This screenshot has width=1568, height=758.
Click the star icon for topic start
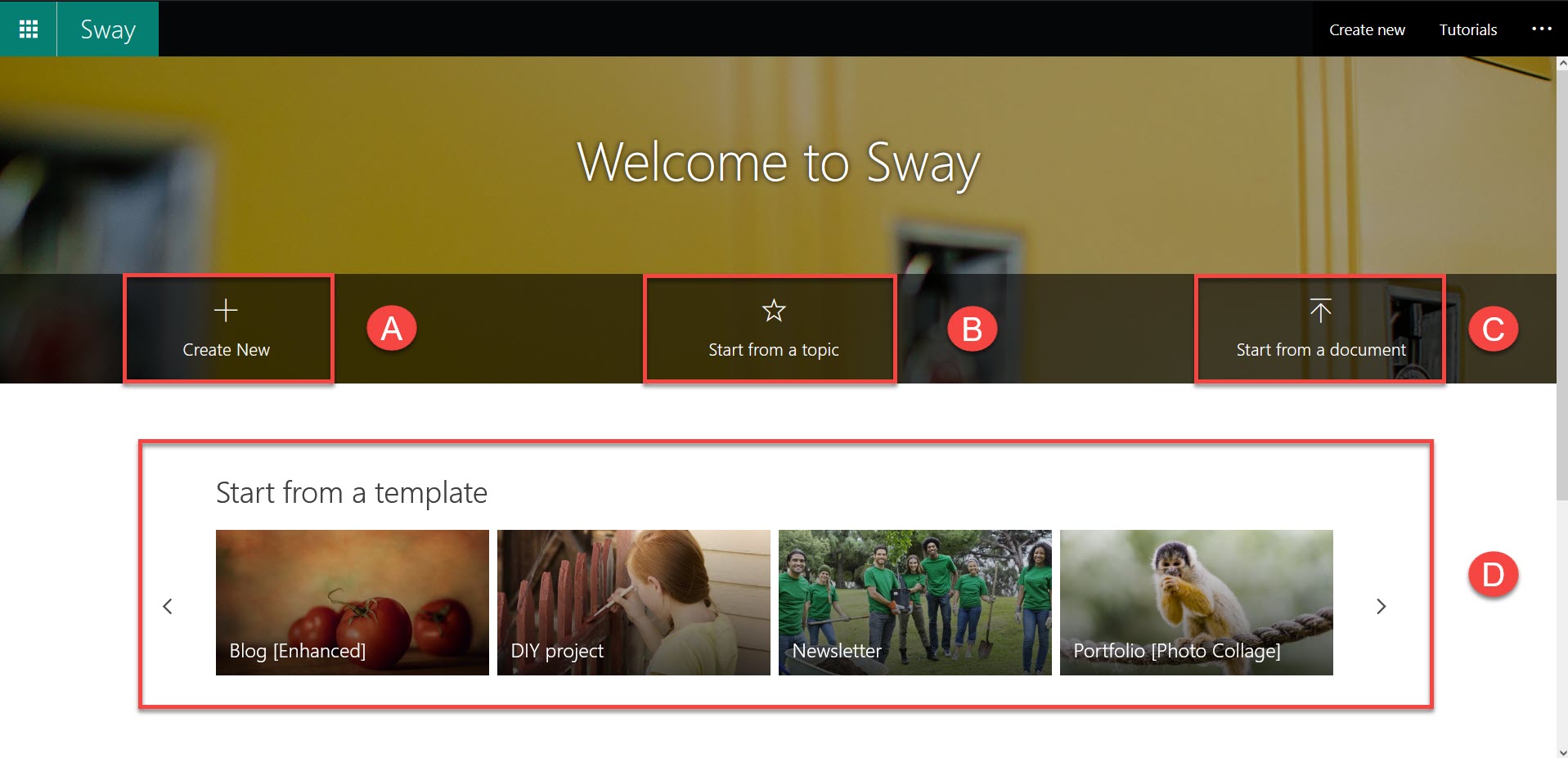pyautogui.click(x=773, y=310)
